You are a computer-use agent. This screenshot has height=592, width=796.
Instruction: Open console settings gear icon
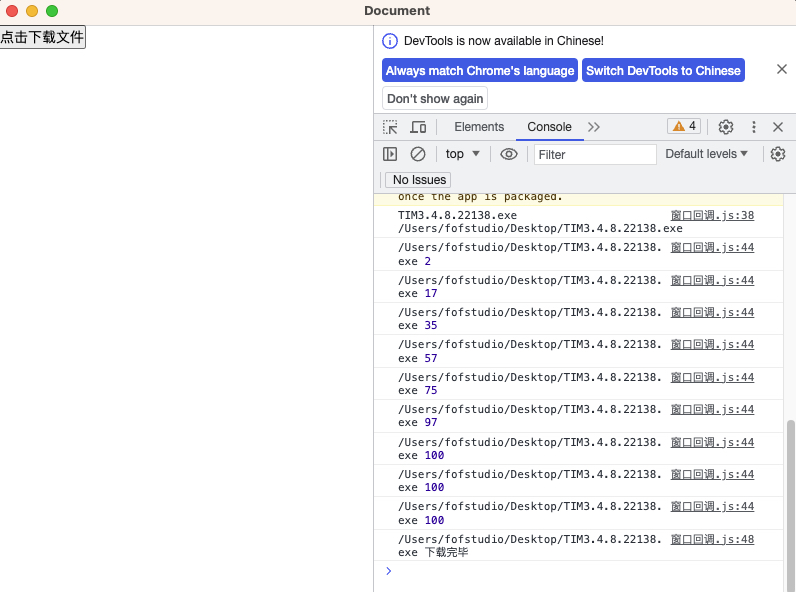point(778,154)
